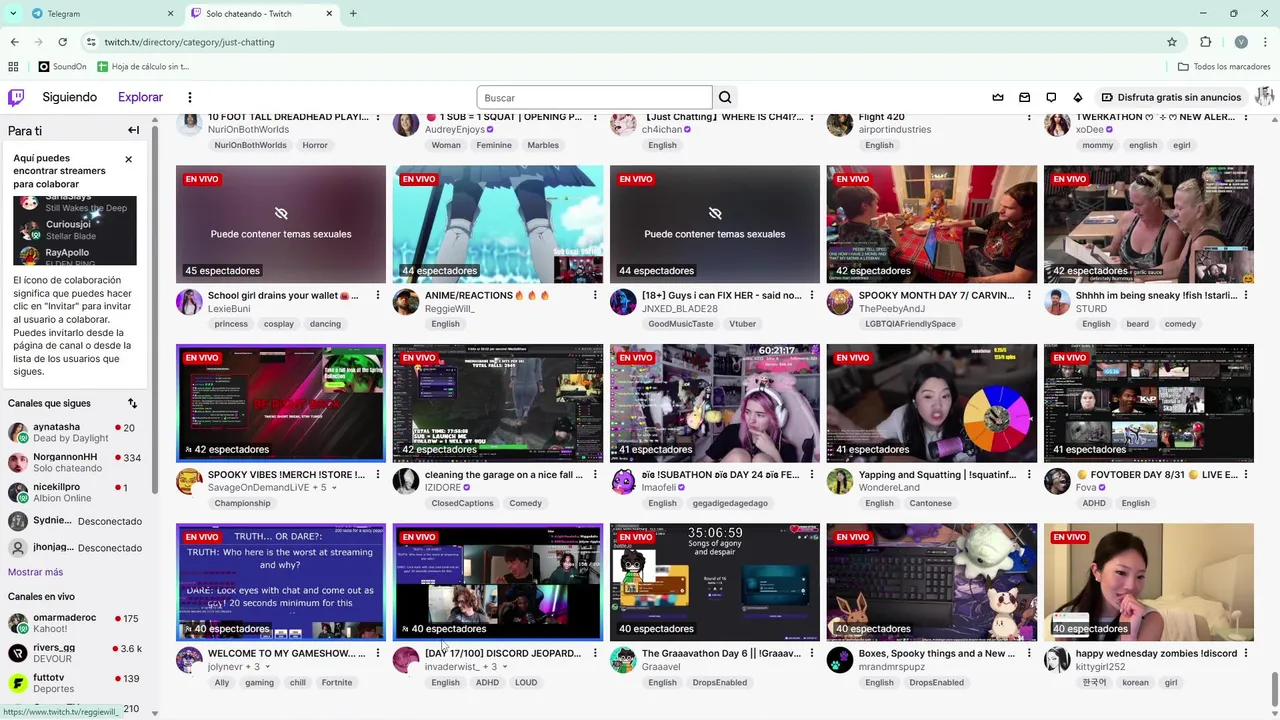Image resolution: width=1280 pixels, height=720 pixels.
Task: Select the Solo chateando - Twitch tab
Action: 262,14
